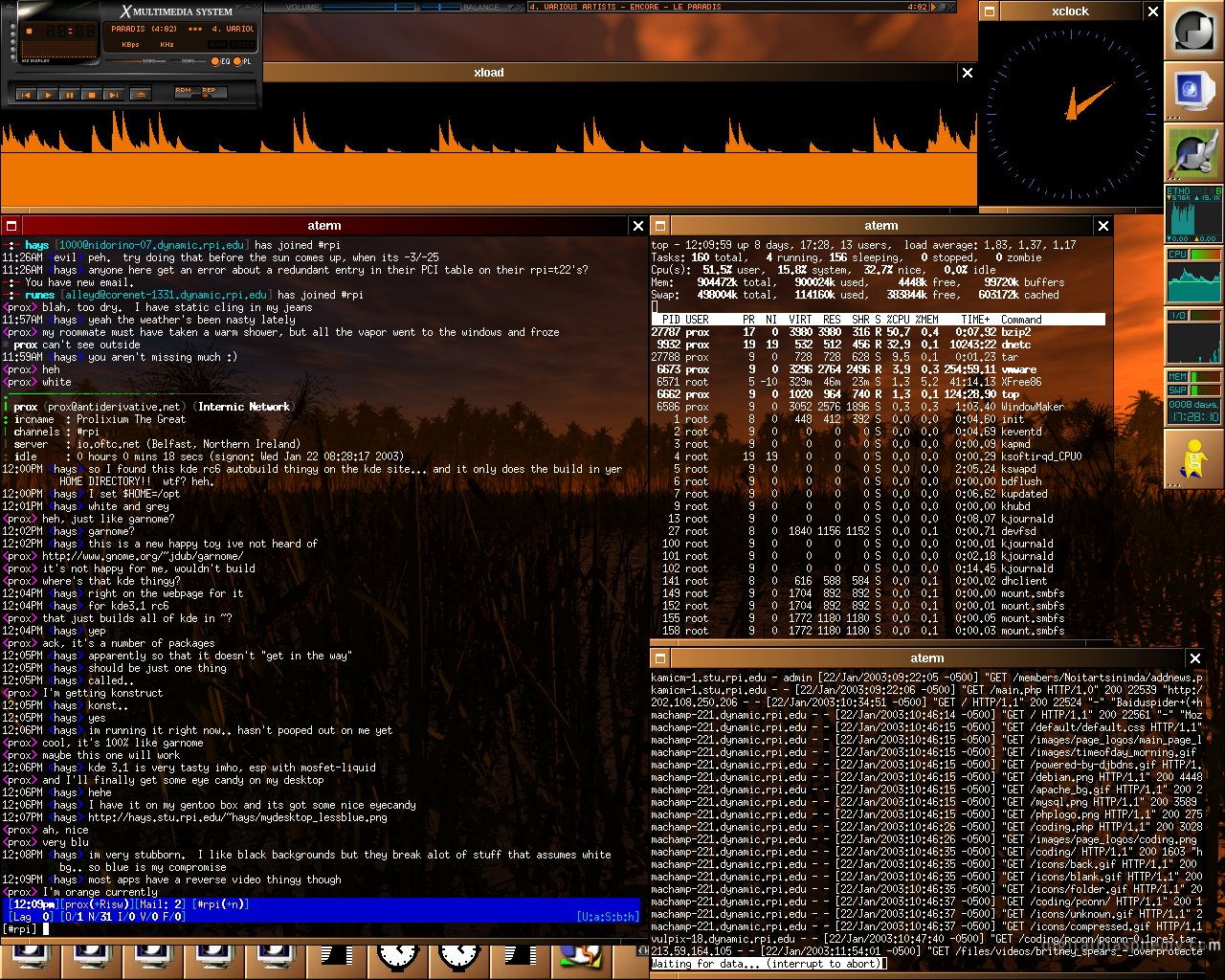
Task: Select the WindowMaker process row in top
Action: [878, 407]
